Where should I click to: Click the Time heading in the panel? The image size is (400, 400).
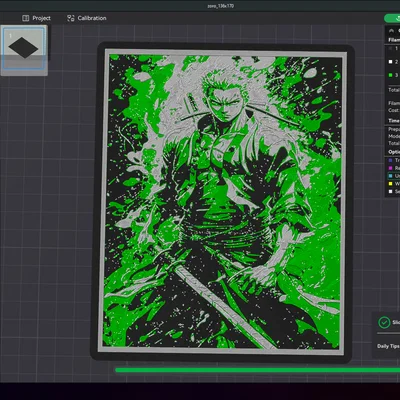click(x=394, y=120)
